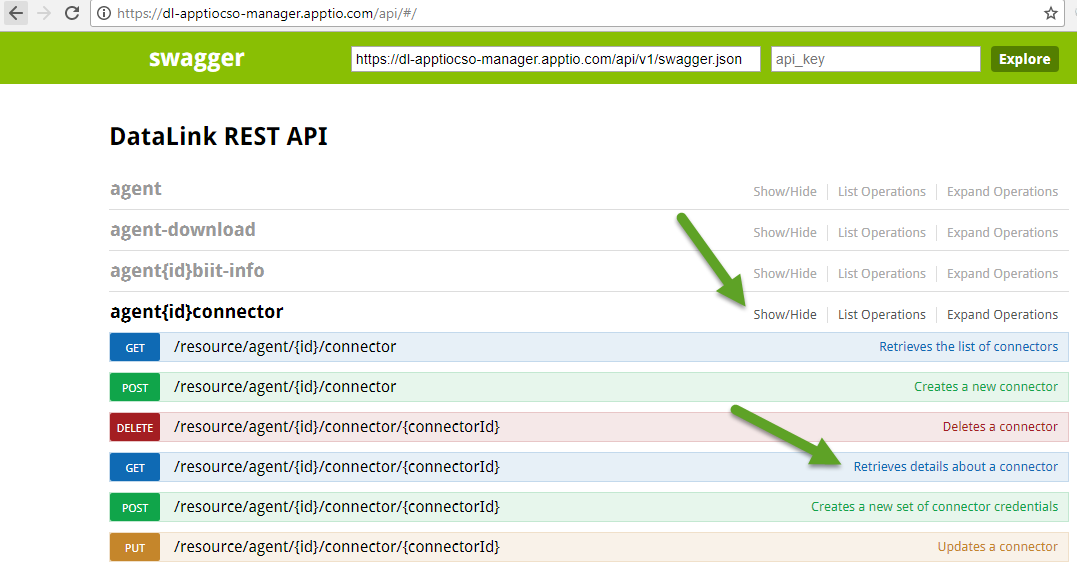
Task: Click 'Retrieves details about a connector'
Action: 955,466
